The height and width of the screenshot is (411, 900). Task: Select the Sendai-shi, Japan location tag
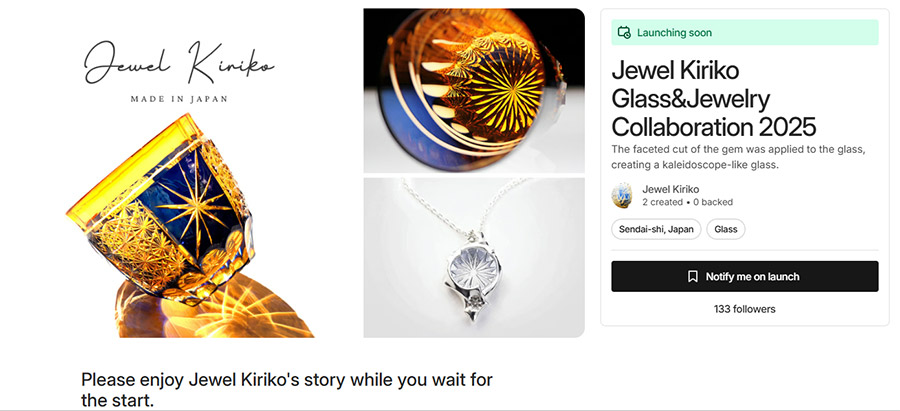pyautogui.click(x=656, y=229)
